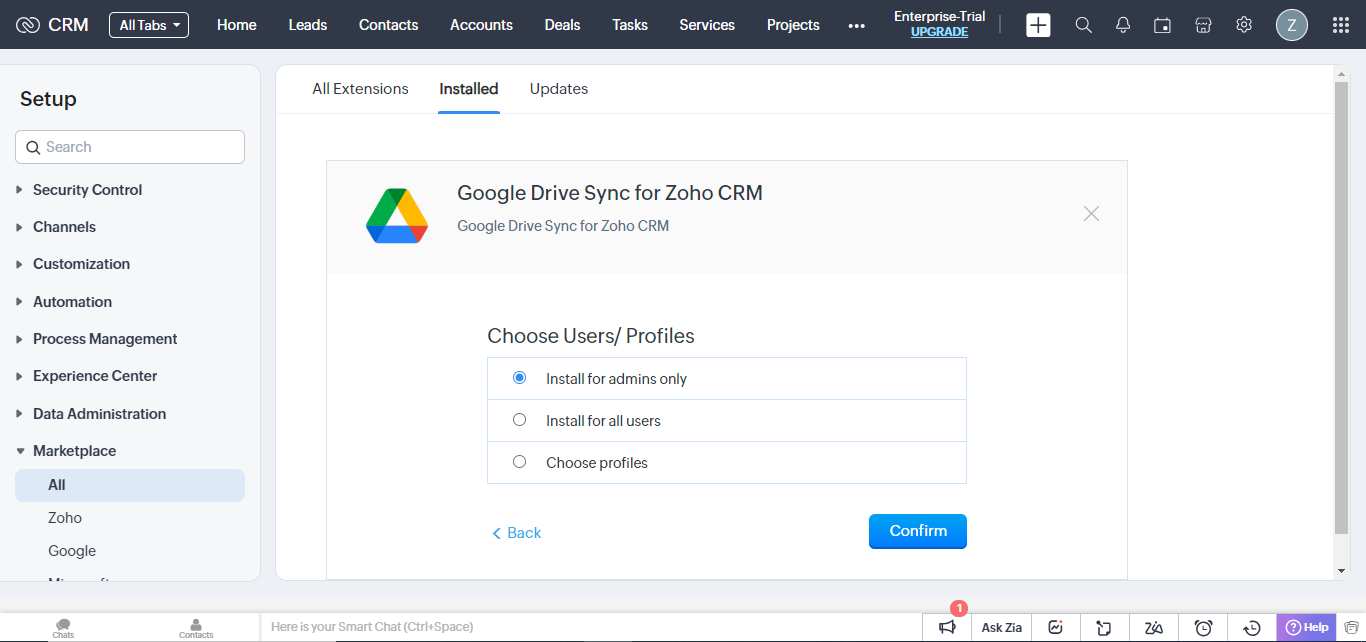Open the Zoho apps grid icon
1366x642 pixels.
1340,25
